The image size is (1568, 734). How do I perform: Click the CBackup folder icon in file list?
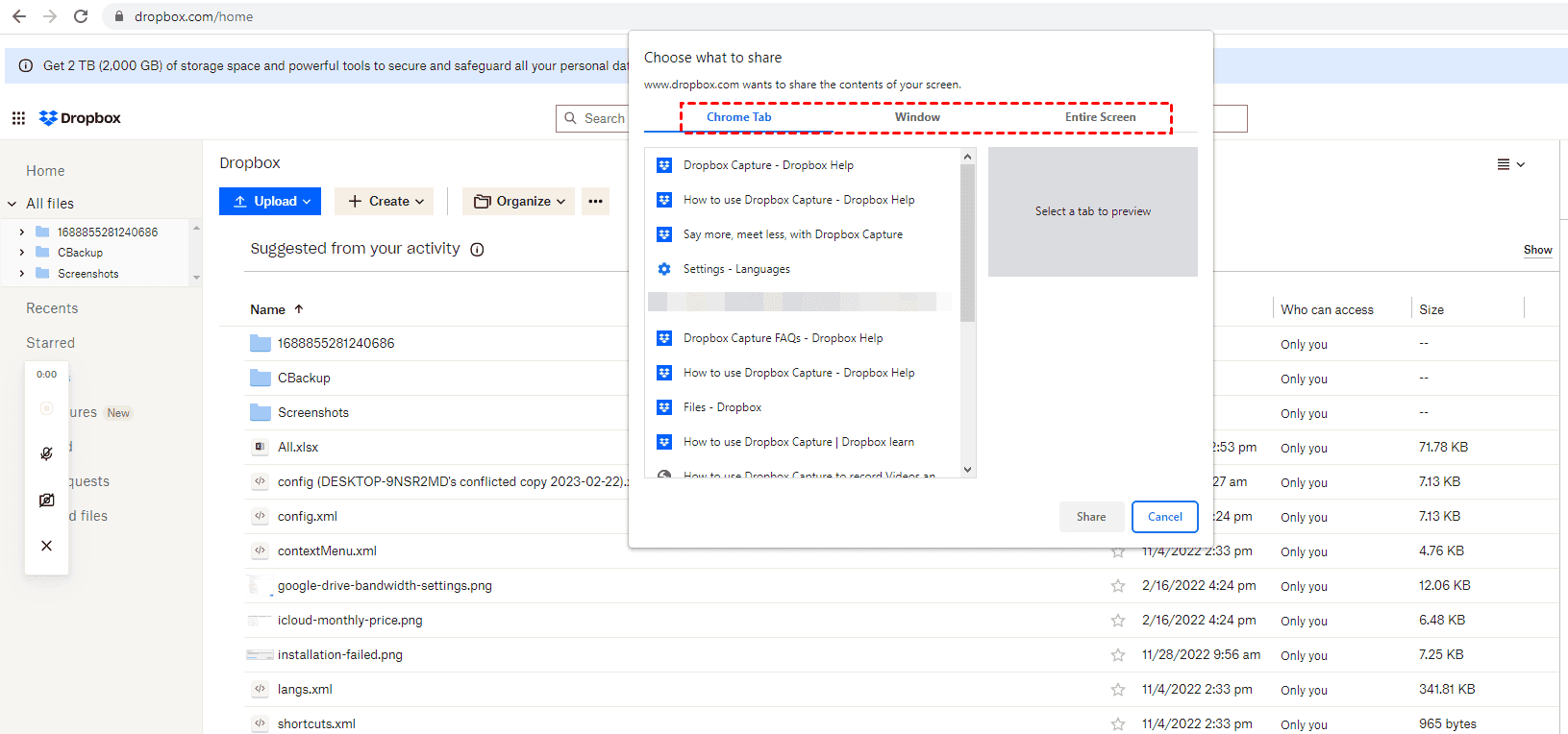tap(261, 378)
